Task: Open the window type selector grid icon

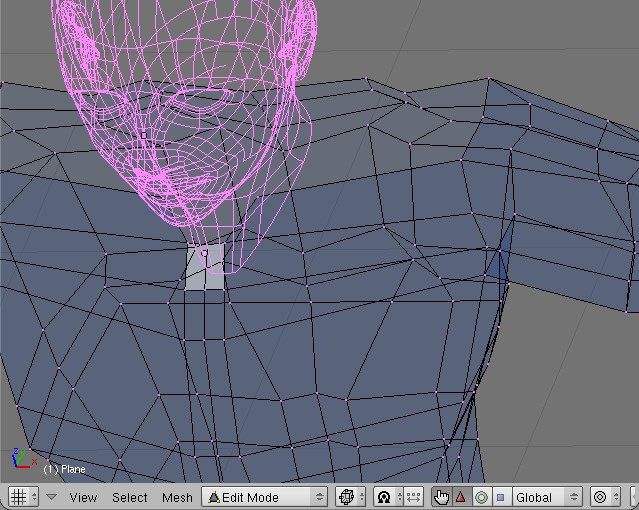Action: point(23,497)
